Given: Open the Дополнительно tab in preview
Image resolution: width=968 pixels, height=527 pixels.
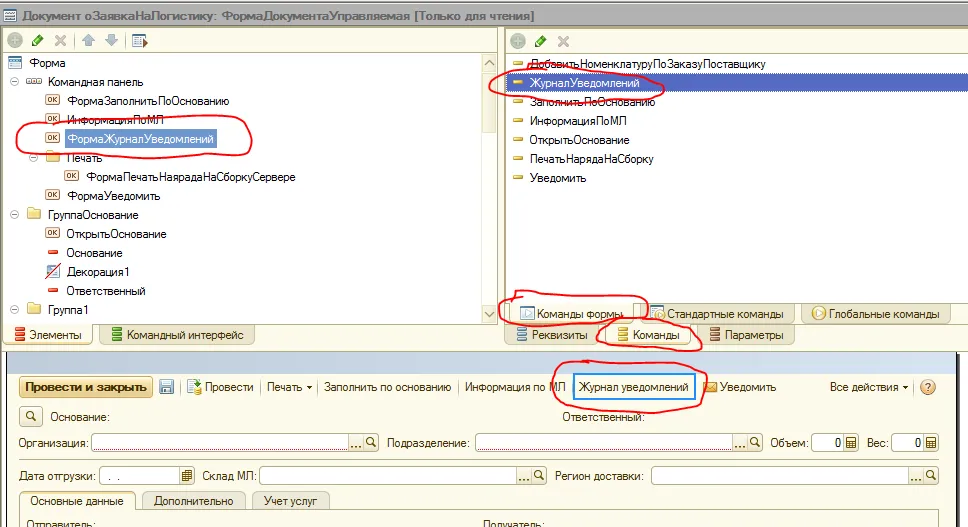Looking at the screenshot, I should (194, 501).
